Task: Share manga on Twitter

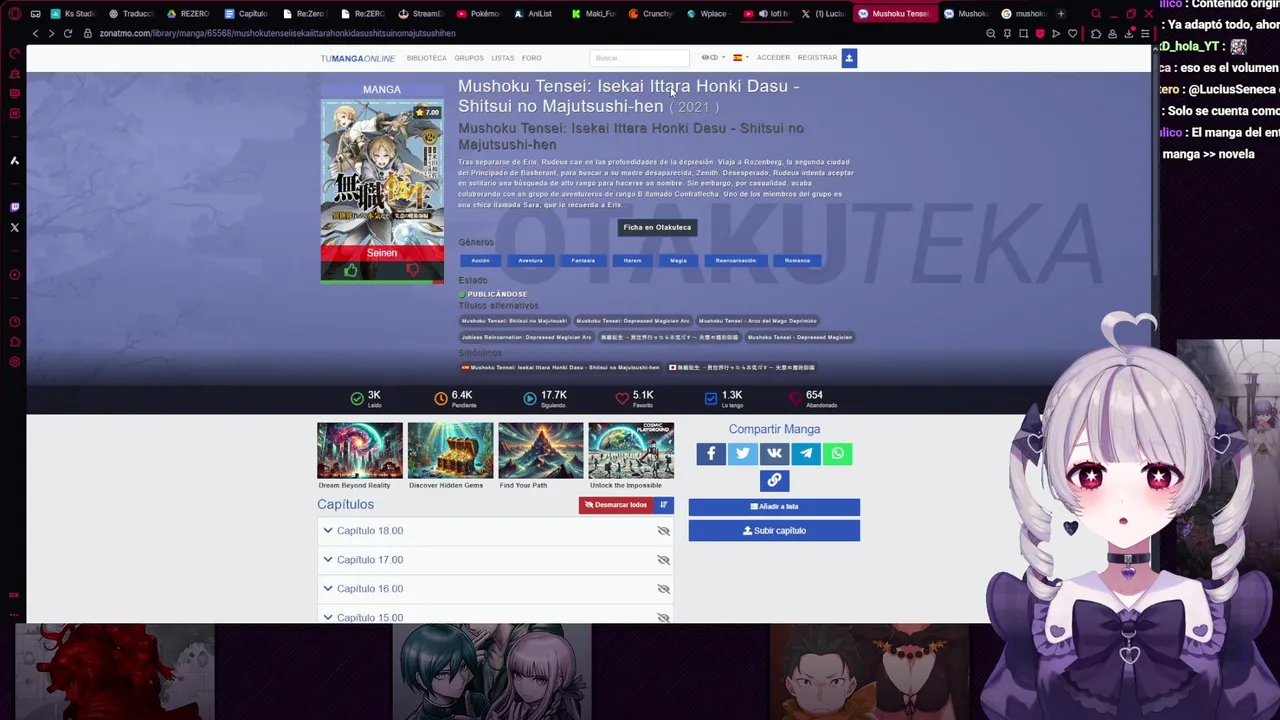Action: [743, 454]
